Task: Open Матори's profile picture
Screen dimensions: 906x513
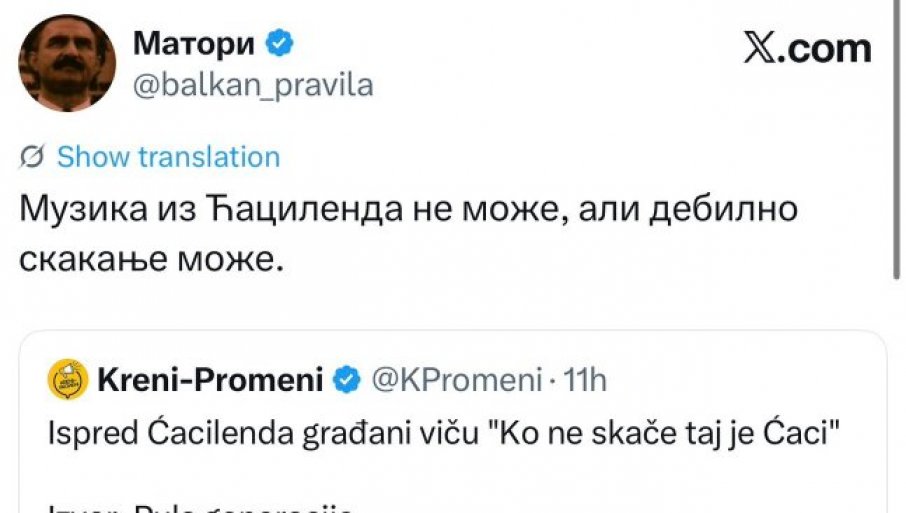Action: [67, 62]
